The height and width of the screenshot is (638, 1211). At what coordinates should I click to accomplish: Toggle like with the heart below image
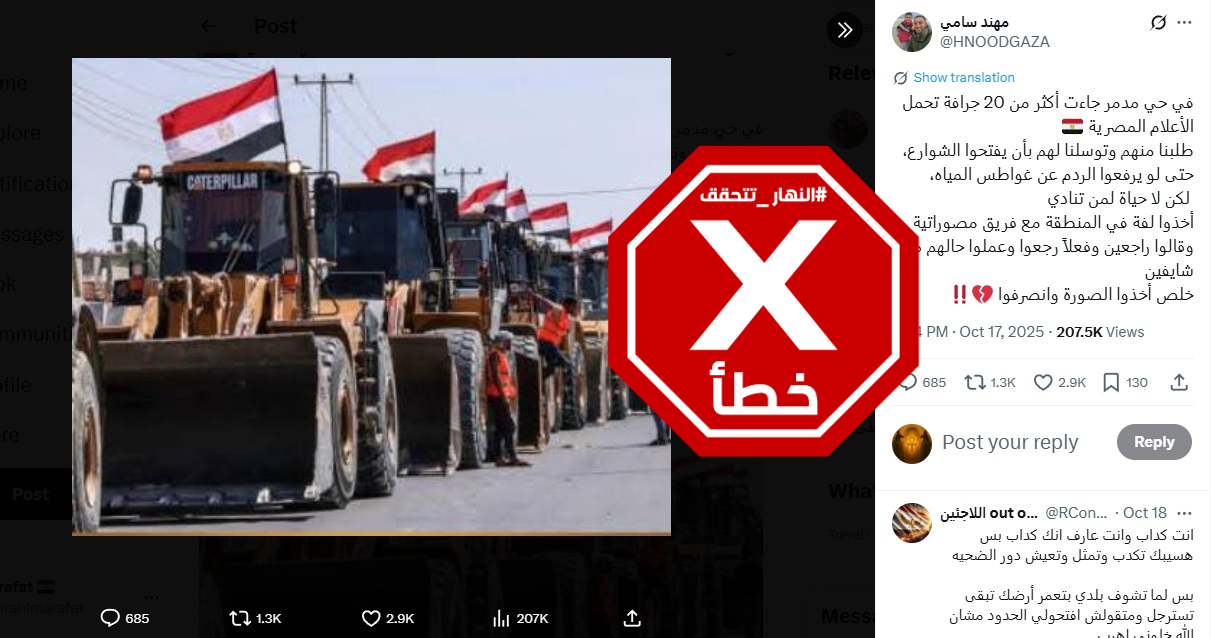coord(387,618)
